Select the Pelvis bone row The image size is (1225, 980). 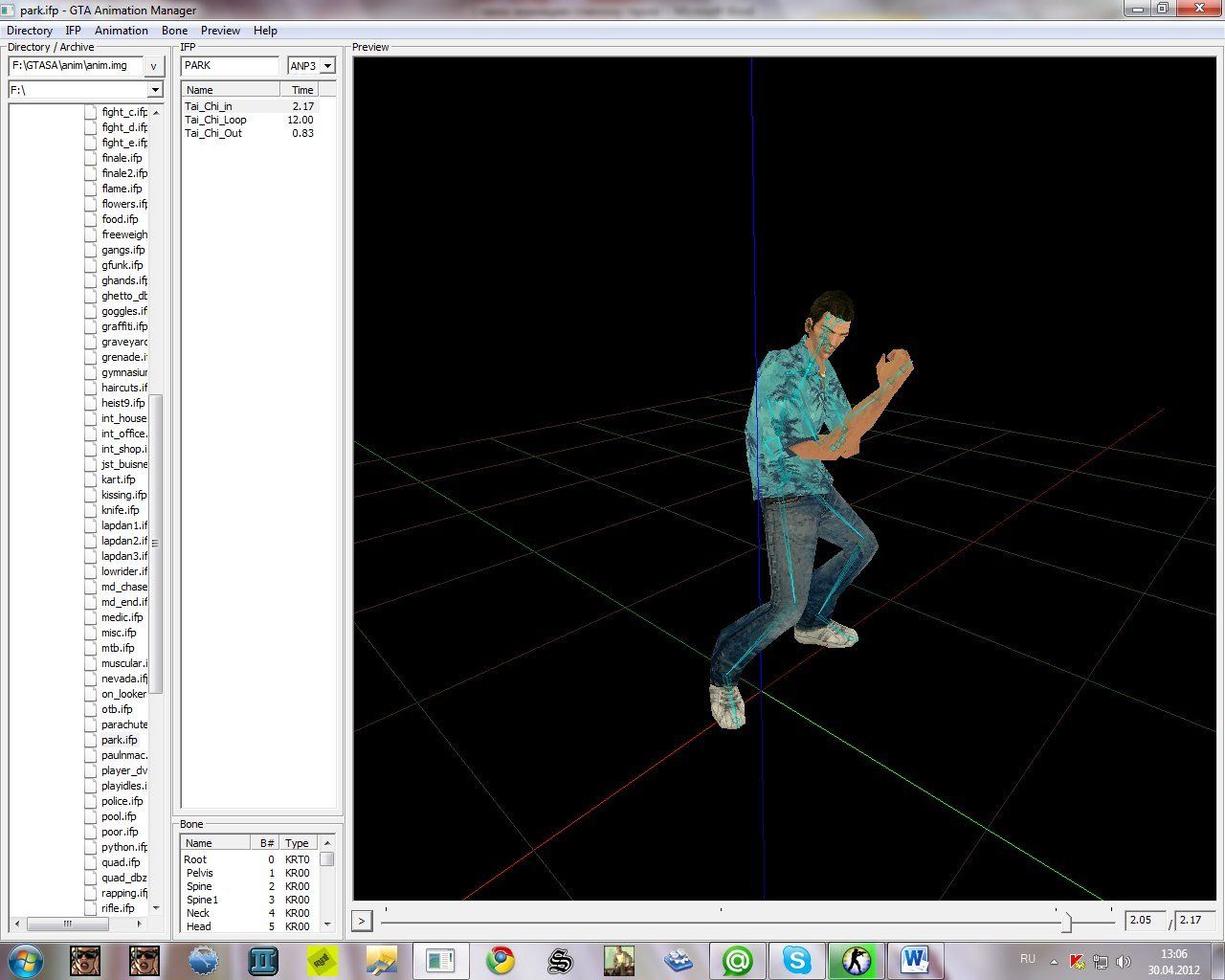(250, 873)
